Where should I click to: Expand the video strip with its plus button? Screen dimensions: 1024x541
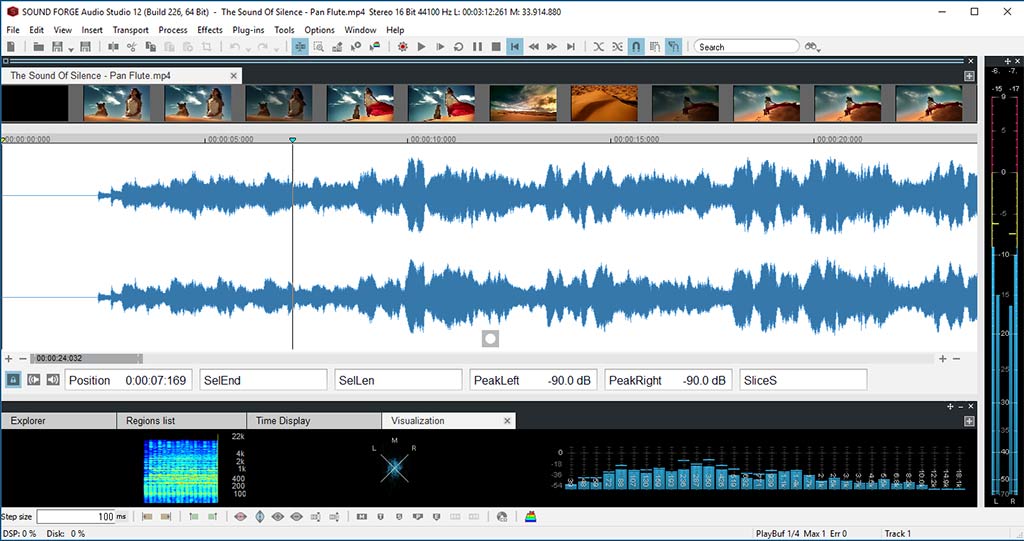969,76
